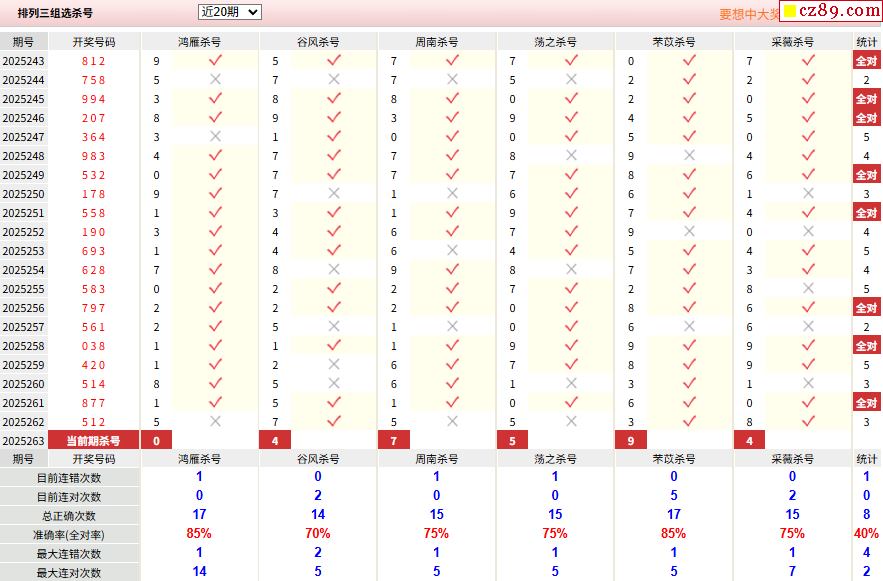Click the 全对 badge in row 2025249
The height and width of the screenshot is (581, 883).
[866, 175]
